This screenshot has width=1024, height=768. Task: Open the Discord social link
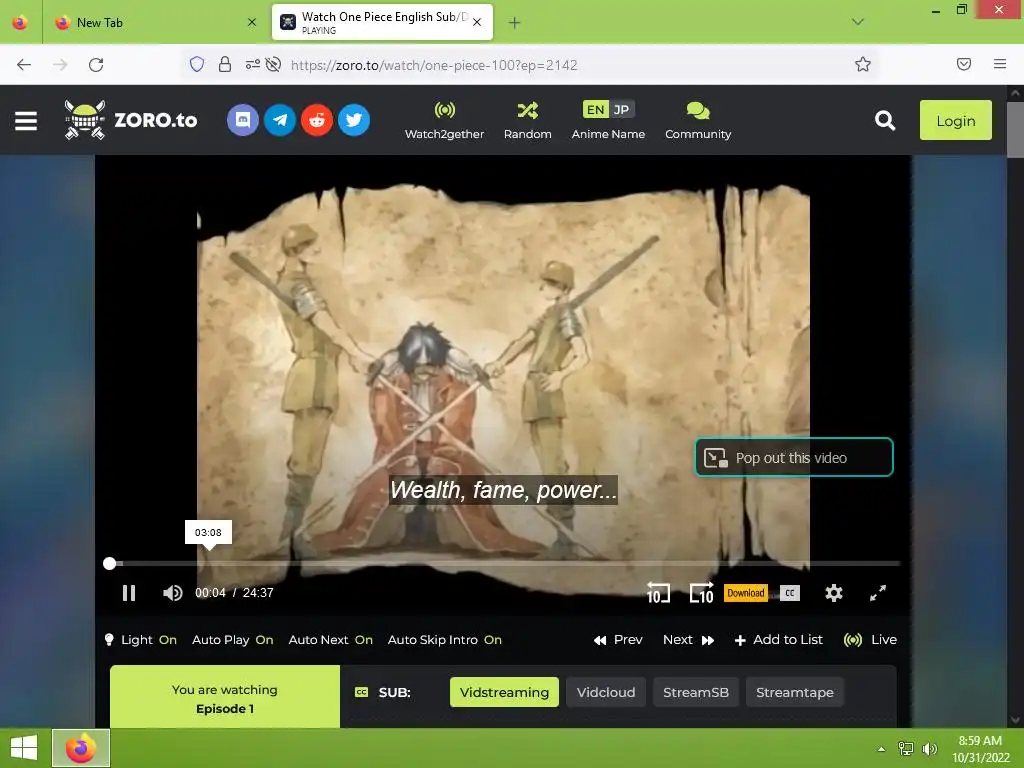(243, 120)
